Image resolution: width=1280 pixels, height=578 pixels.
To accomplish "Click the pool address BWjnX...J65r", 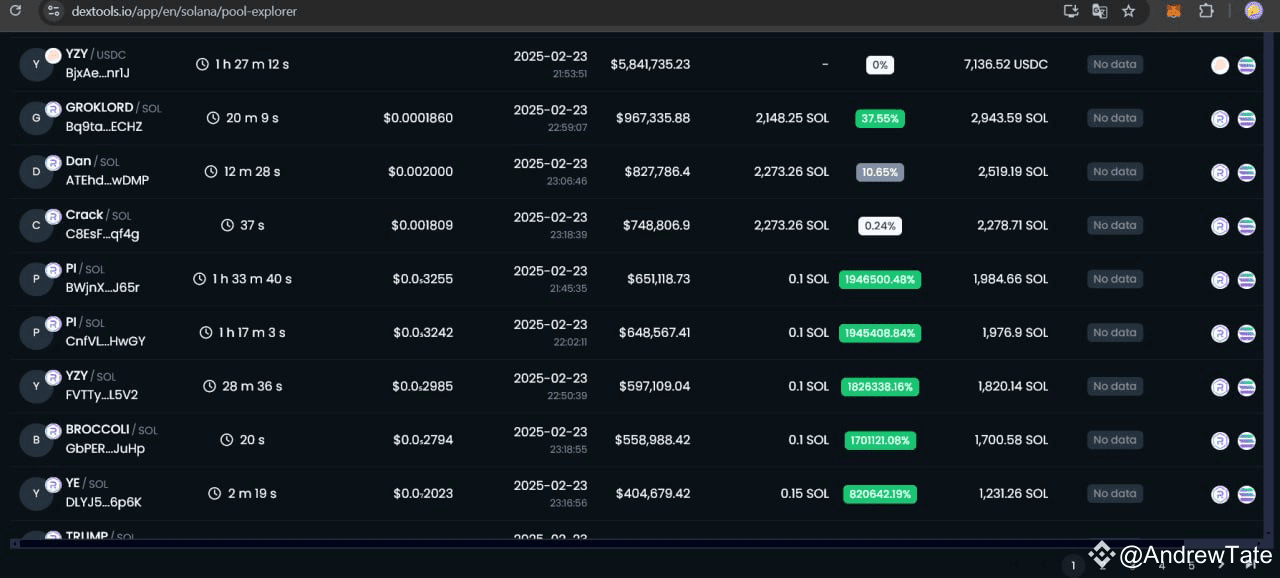I will point(102,288).
